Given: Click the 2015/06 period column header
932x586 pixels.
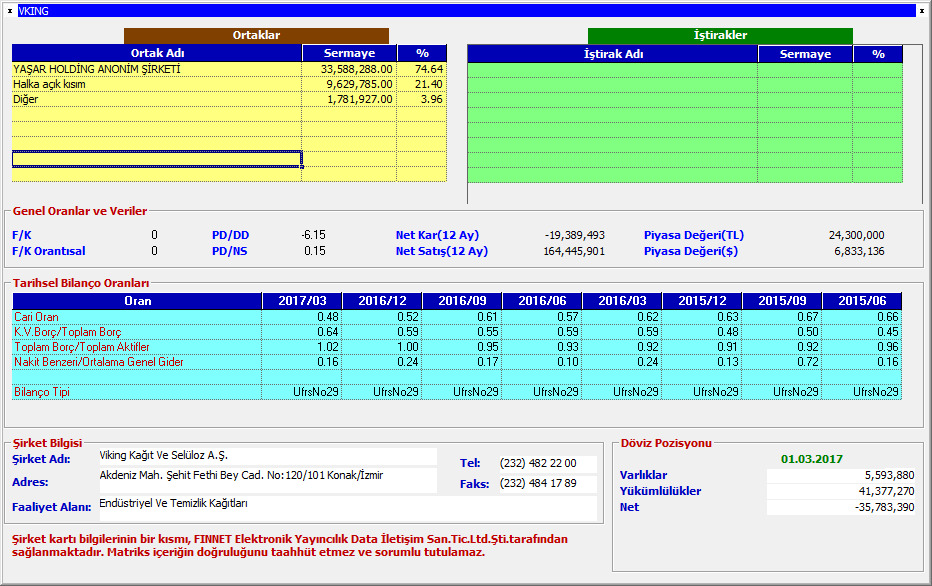Looking at the screenshot, I should (x=862, y=301).
